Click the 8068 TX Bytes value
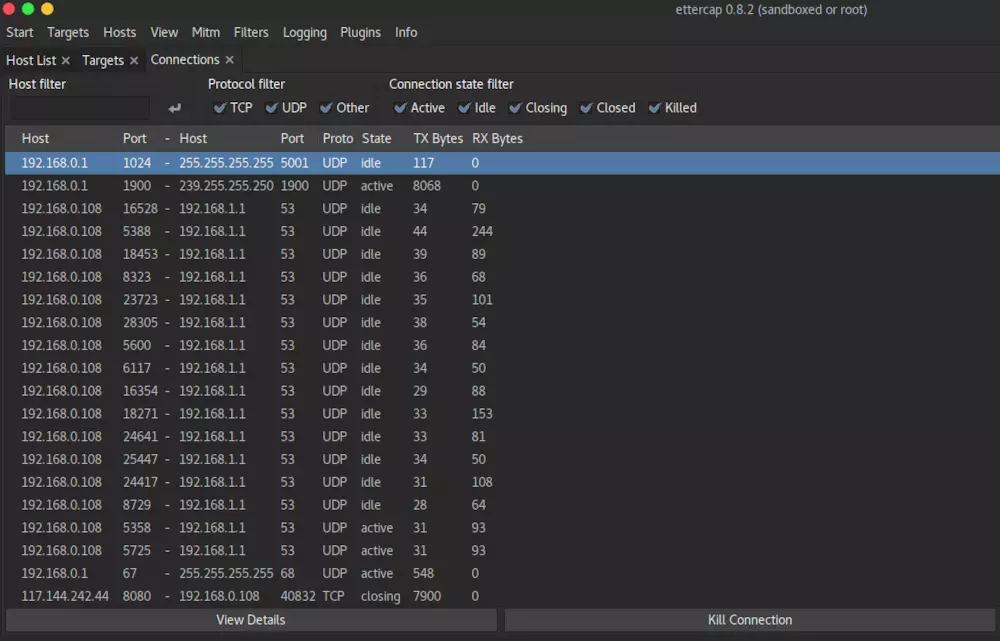 point(427,186)
